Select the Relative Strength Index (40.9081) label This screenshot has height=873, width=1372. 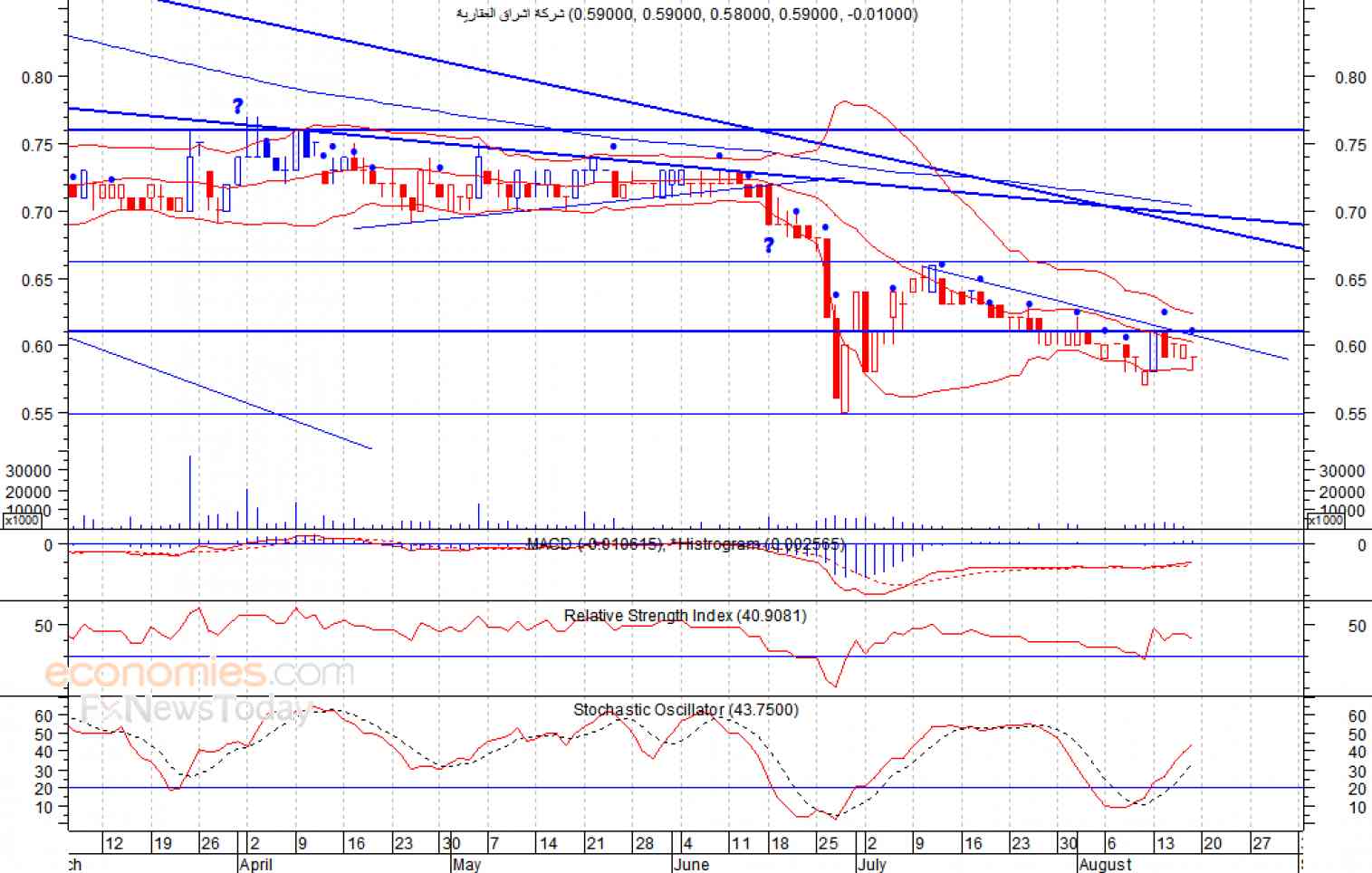pyautogui.click(x=685, y=616)
